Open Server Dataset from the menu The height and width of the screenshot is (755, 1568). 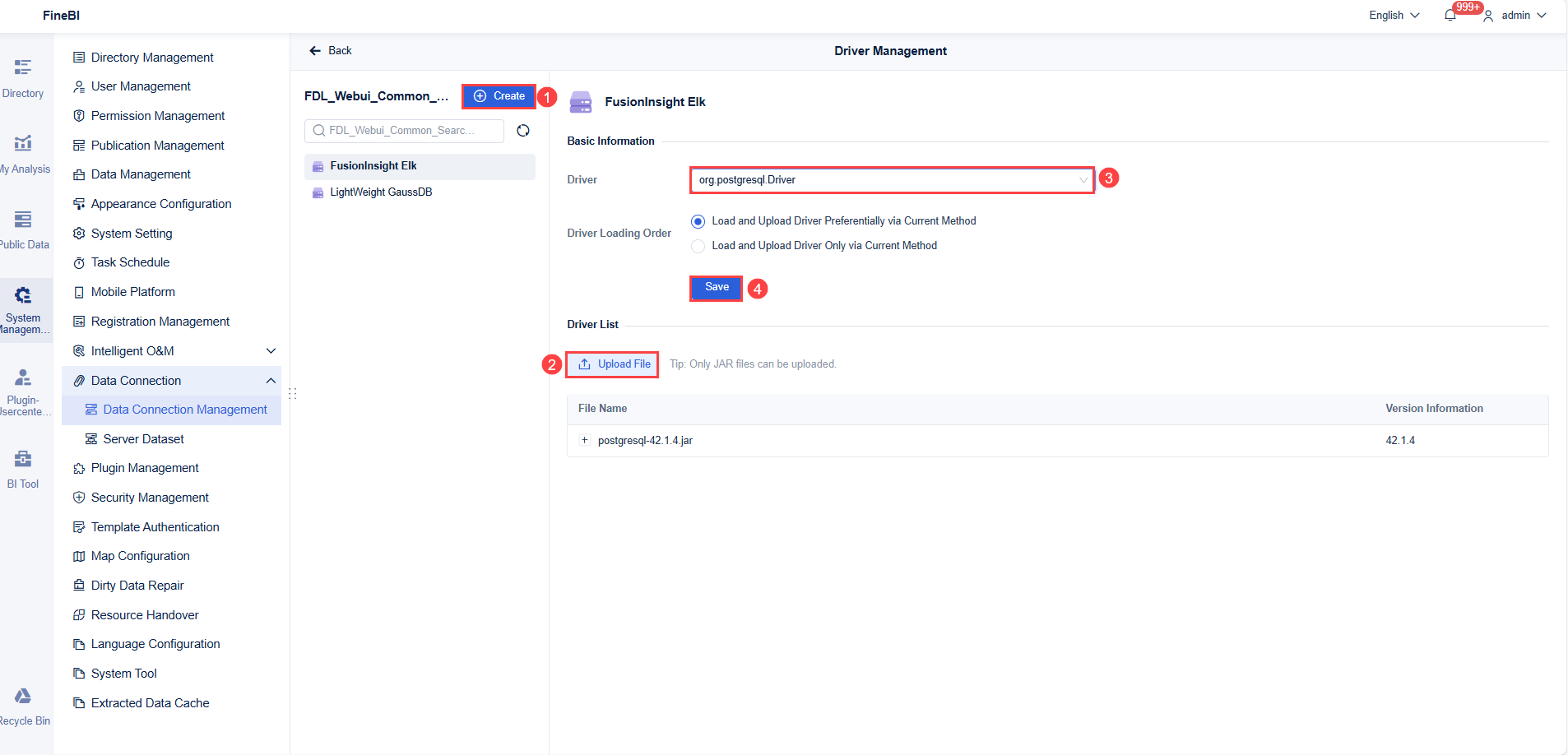[x=146, y=438]
